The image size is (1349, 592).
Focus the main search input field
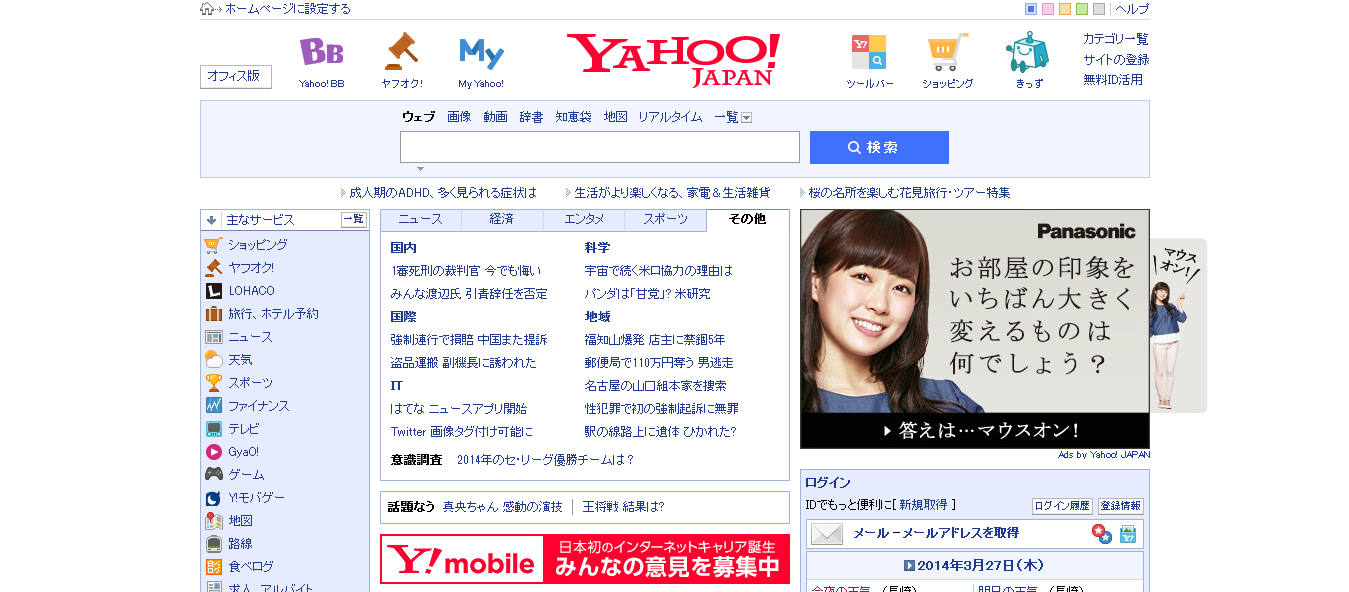600,147
